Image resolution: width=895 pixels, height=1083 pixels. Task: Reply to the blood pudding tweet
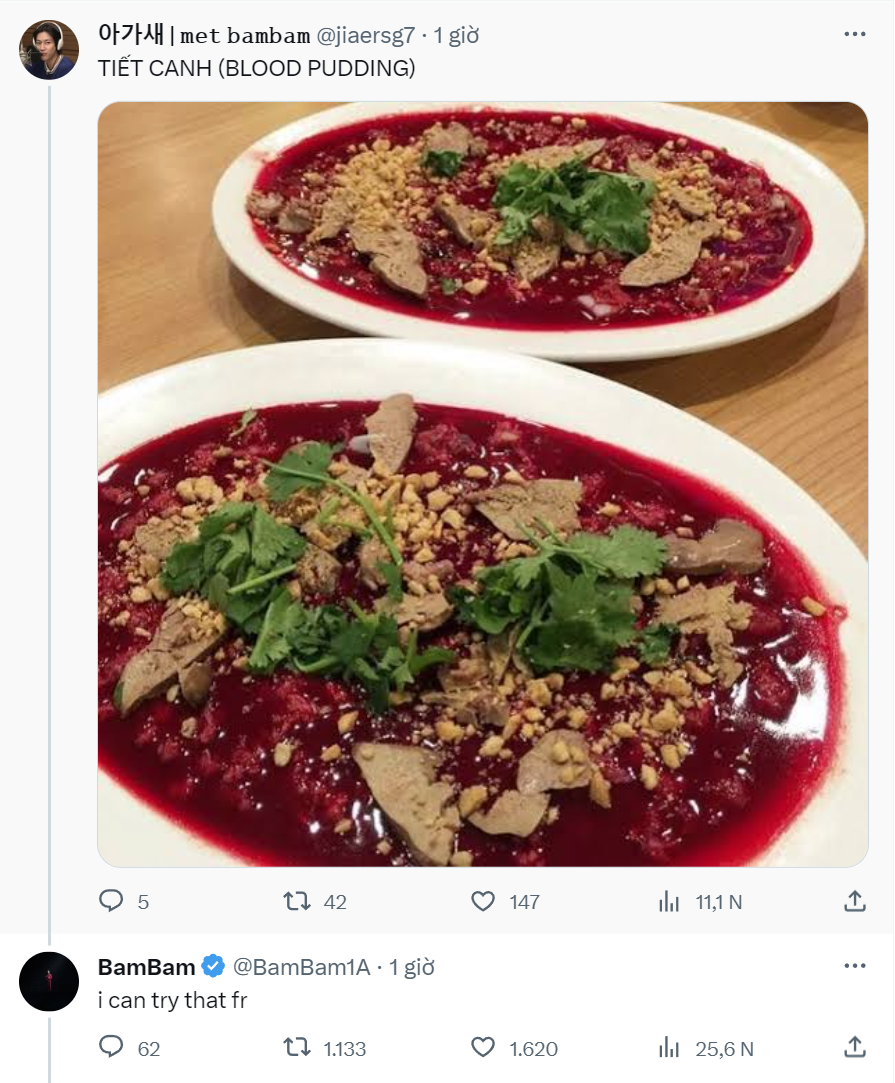coord(111,901)
